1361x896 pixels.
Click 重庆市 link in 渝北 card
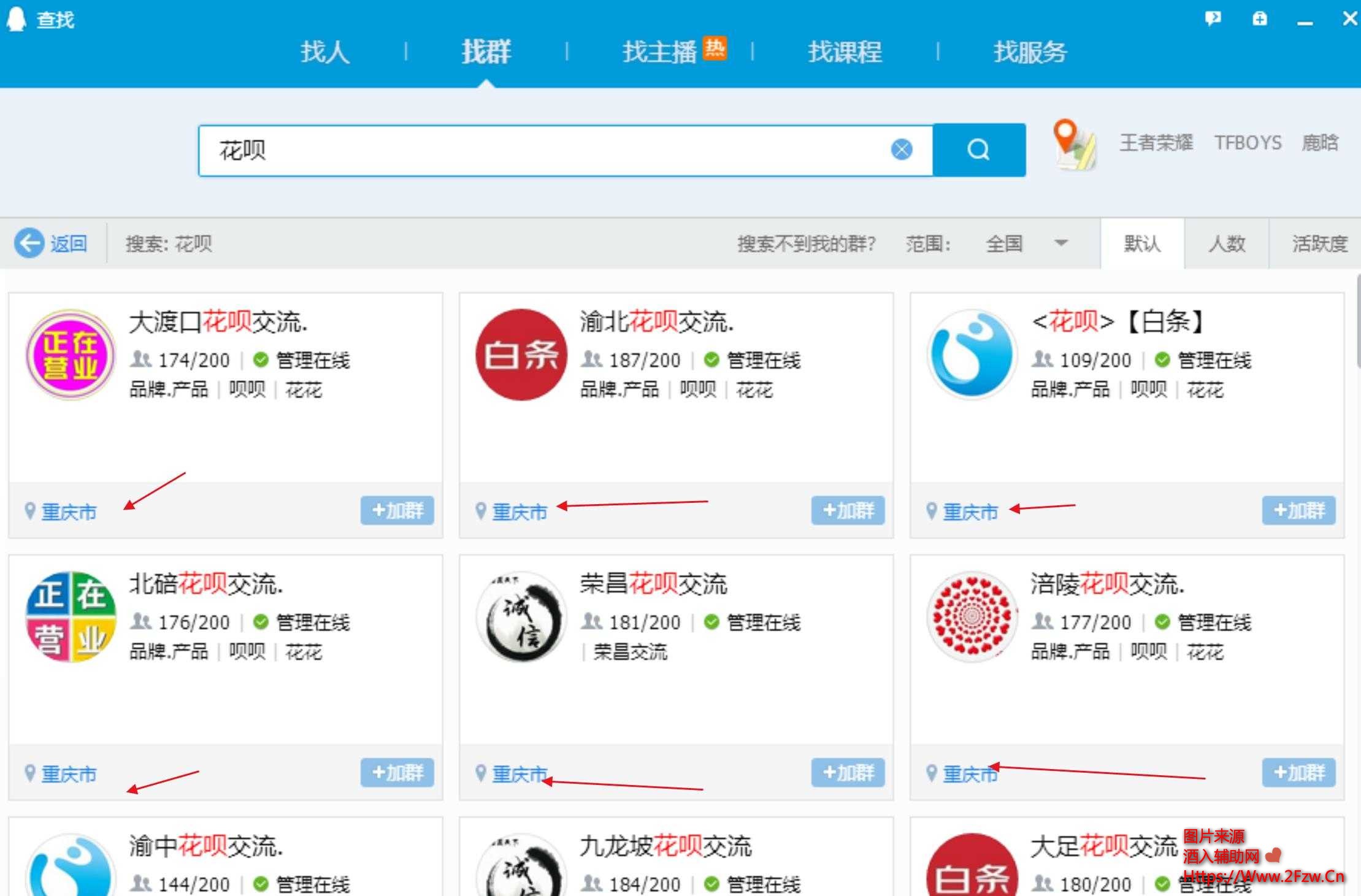(520, 511)
